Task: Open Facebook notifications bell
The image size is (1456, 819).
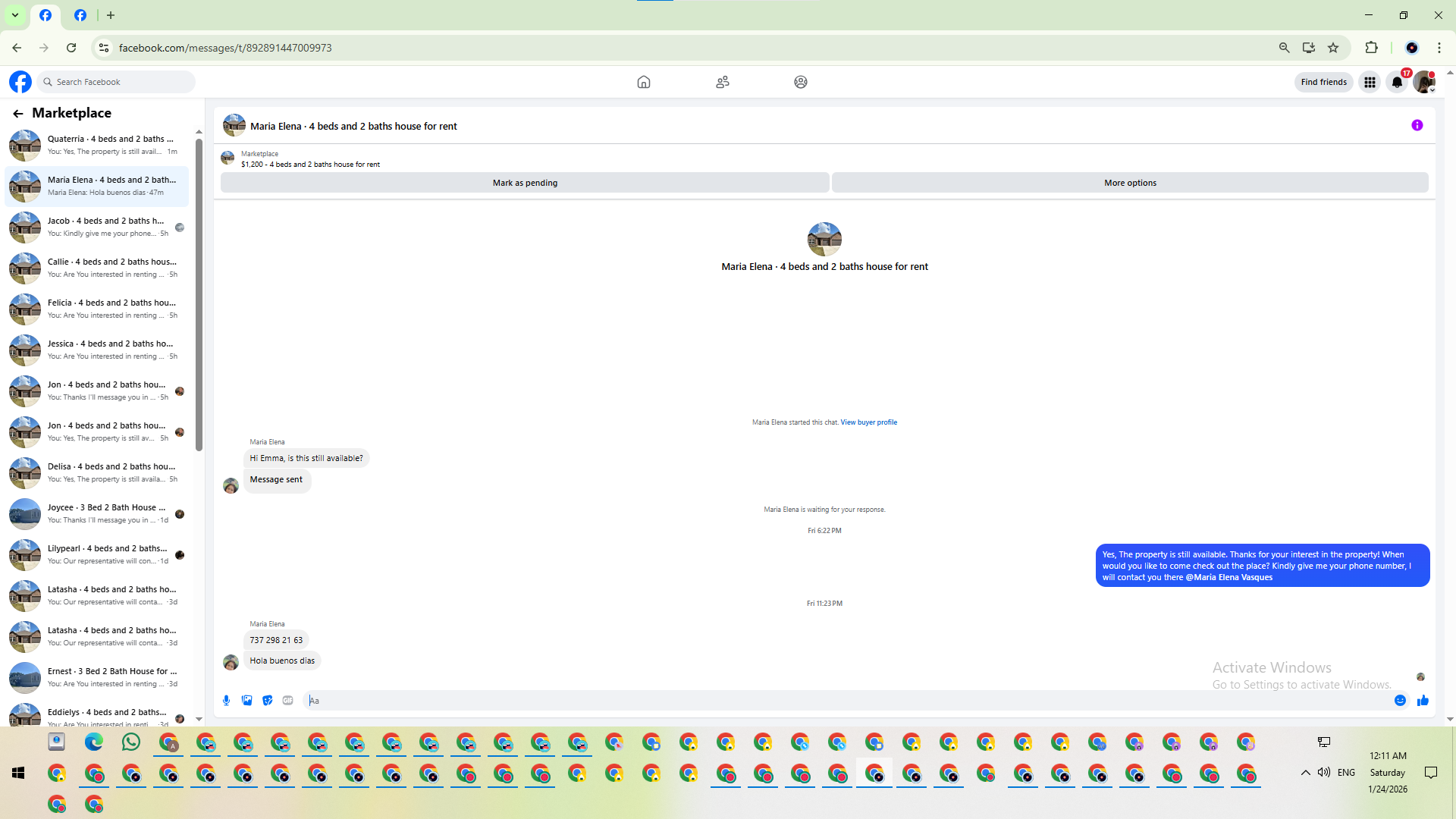Action: pos(1397,83)
